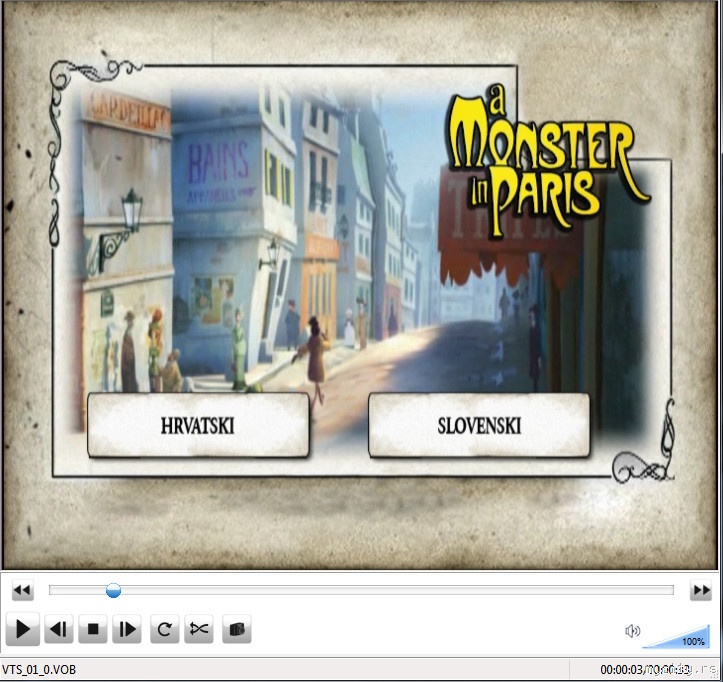Screen dimensions: 723x682
Task: Click the elapsed time readout in status bar
Action: point(622,670)
